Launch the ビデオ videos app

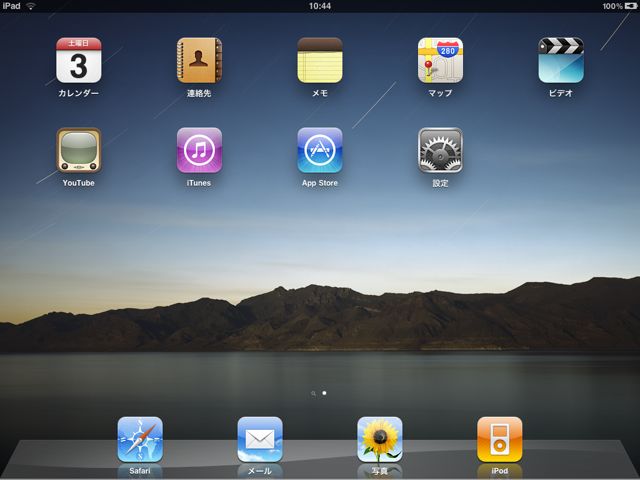[x=561, y=60]
